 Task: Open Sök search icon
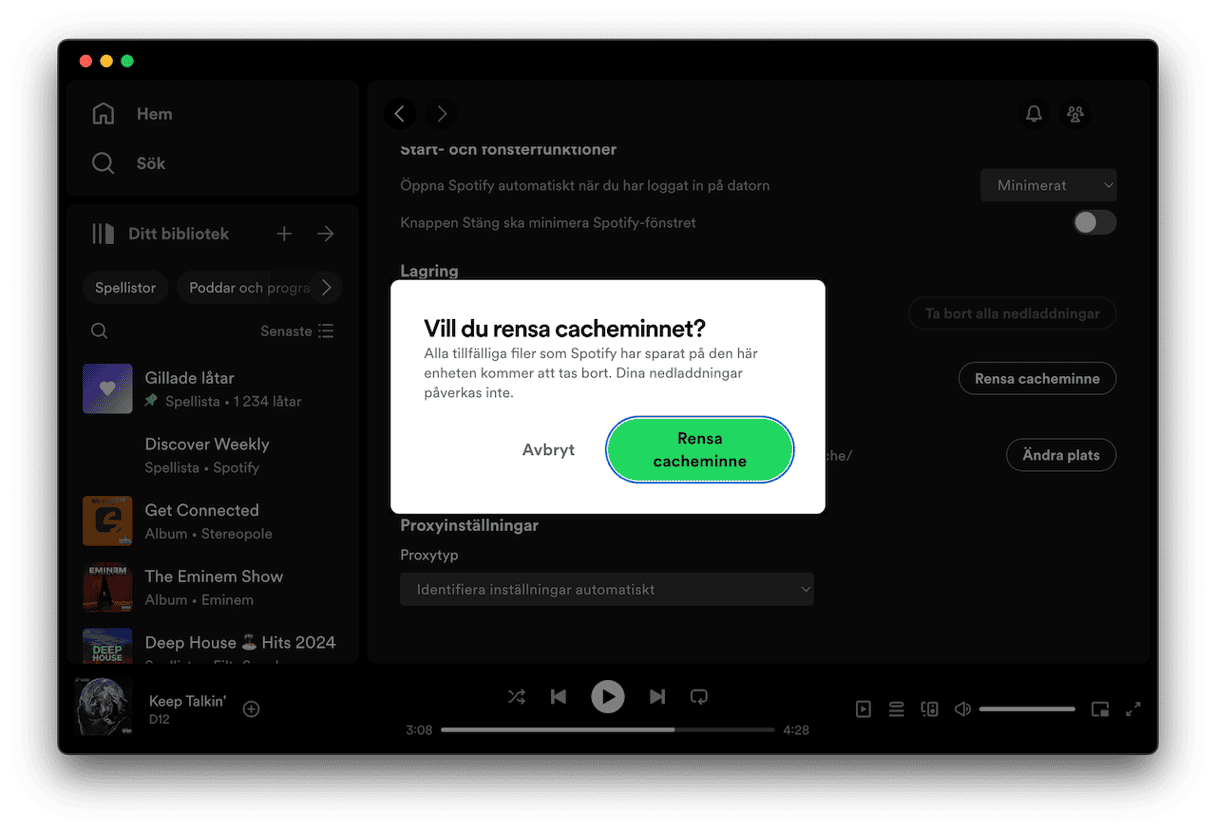(x=103, y=163)
